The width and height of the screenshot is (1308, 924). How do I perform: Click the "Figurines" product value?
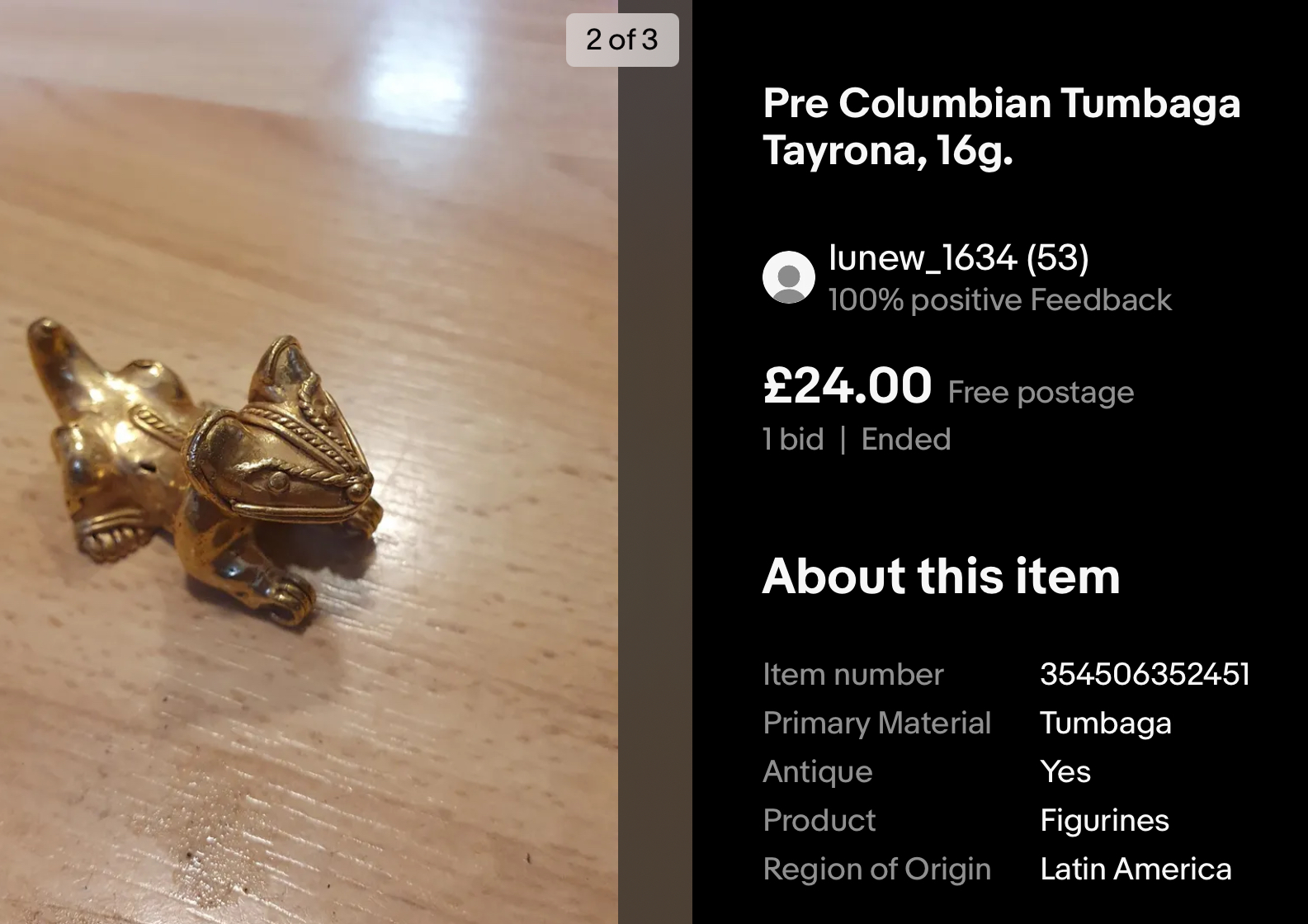1104,820
